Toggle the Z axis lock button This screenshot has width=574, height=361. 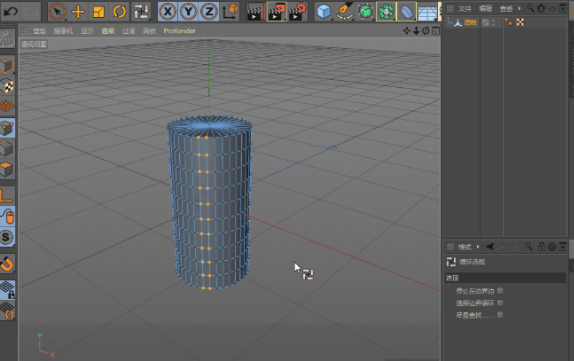coord(209,12)
